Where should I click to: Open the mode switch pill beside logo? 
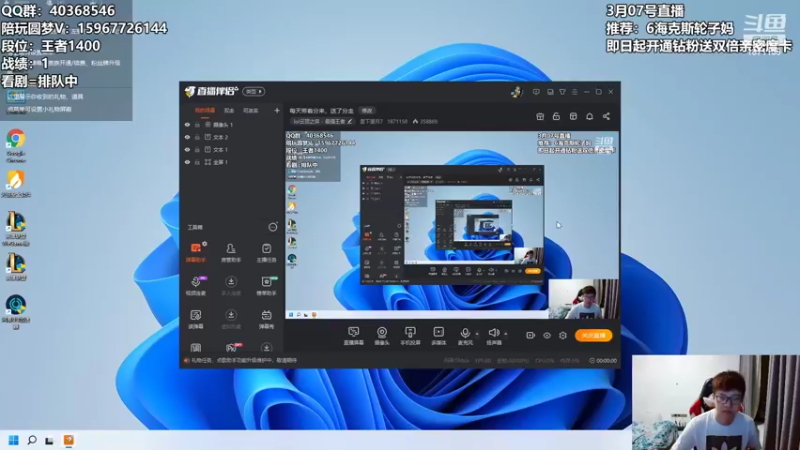click(254, 92)
